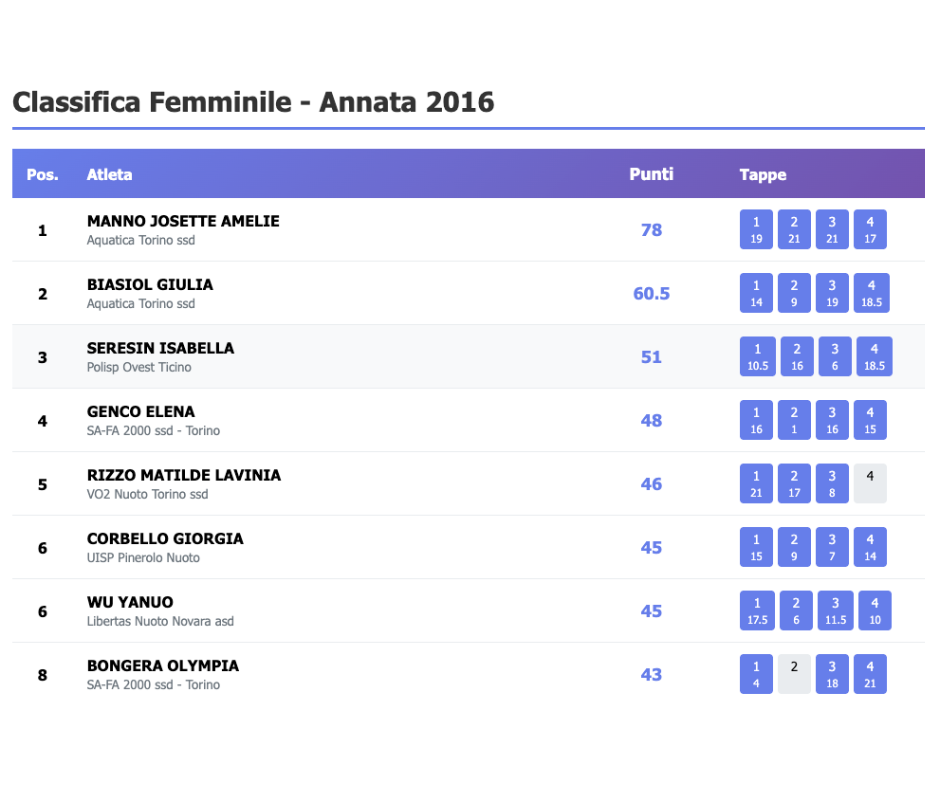
Task: Click stage 1 badge for Manno Josette Amelie
Action: pos(756,230)
